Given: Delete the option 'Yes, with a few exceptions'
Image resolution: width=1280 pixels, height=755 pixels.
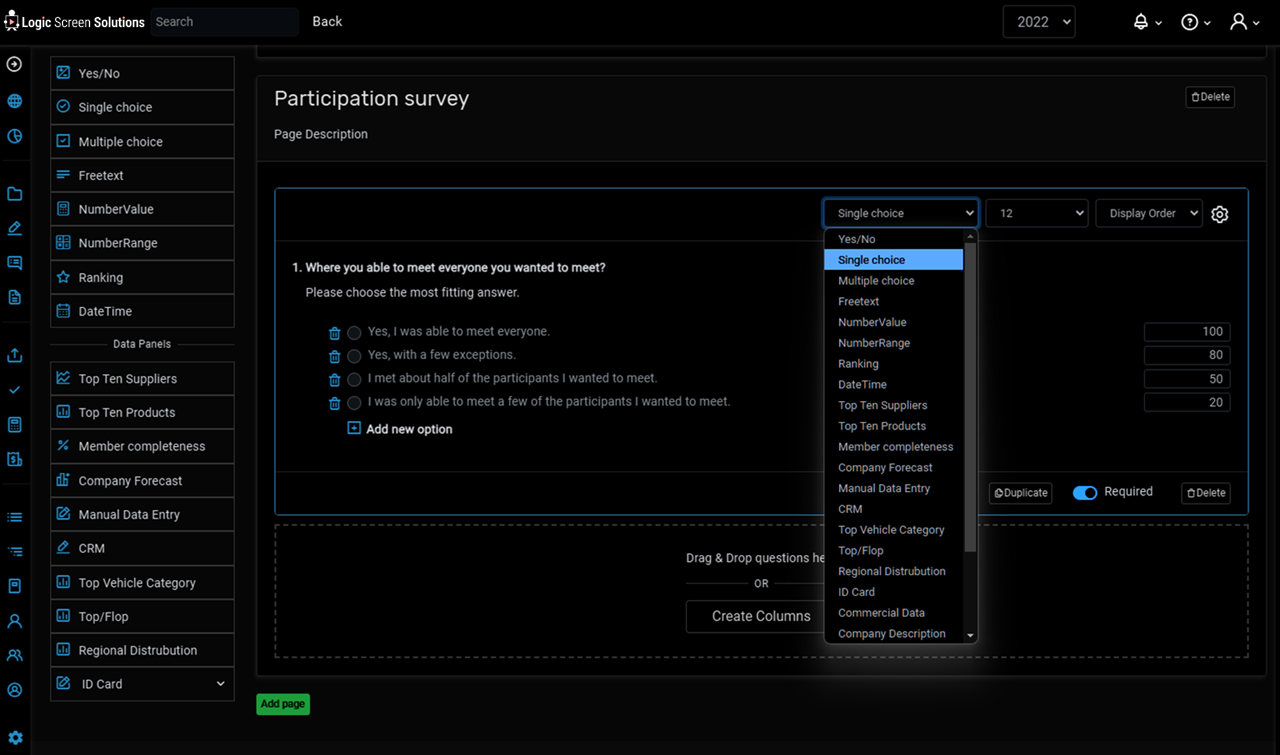Looking at the screenshot, I should [x=335, y=356].
